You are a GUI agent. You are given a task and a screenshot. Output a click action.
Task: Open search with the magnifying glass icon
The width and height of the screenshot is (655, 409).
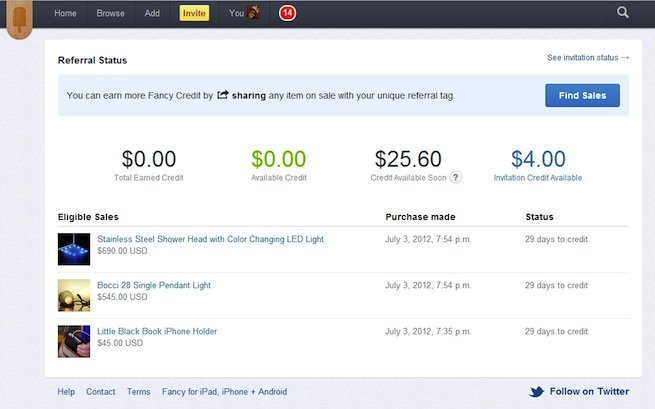[x=623, y=13]
